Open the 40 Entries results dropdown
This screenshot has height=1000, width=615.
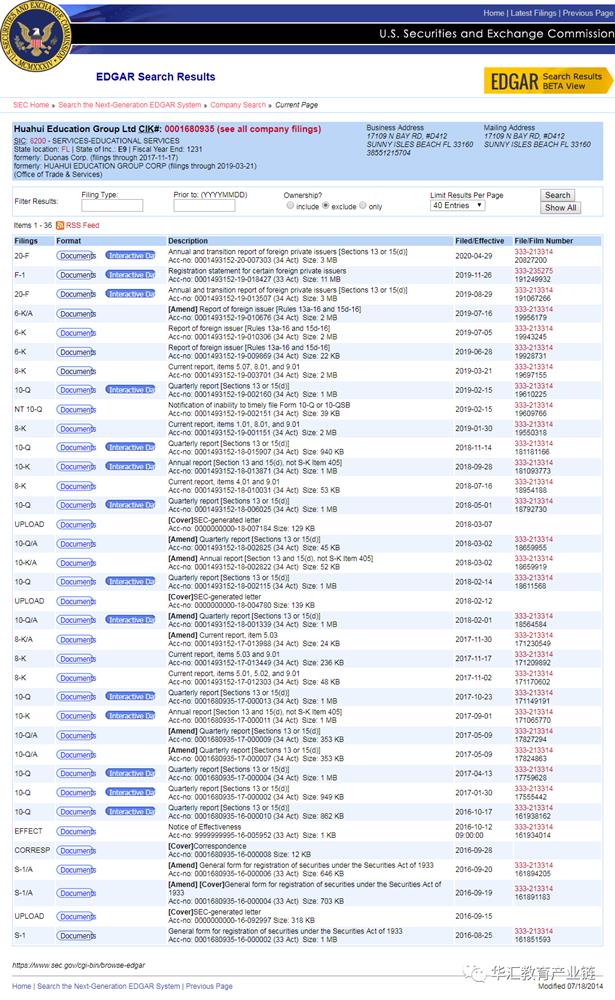pyautogui.click(x=457, y=205)
